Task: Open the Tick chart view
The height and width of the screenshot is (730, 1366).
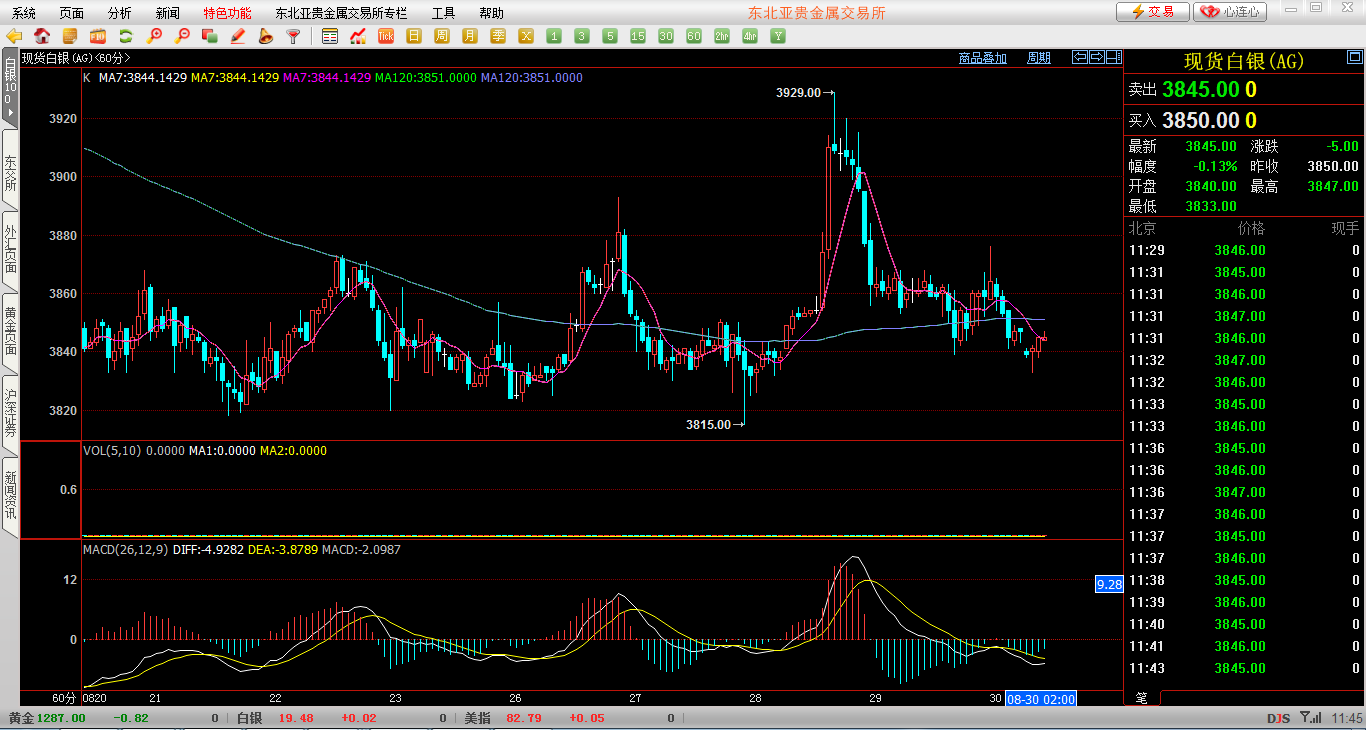Action: pyautogui.click(x=386, y=36)
